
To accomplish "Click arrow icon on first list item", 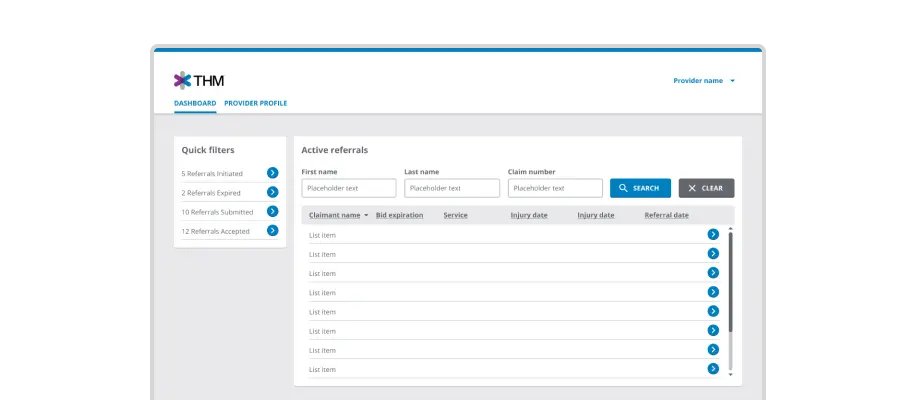I will tap(713, 234).
